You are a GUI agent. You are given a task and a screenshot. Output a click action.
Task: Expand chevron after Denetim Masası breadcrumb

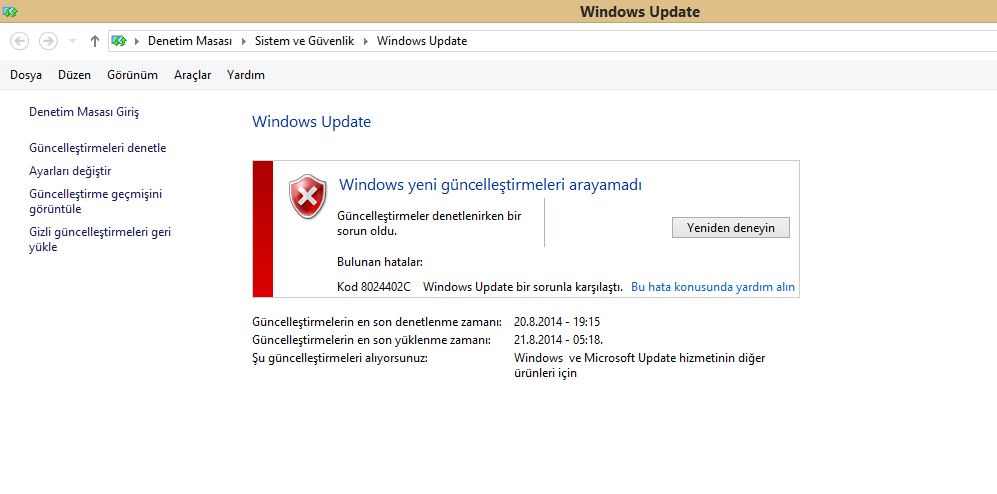click(x=244, y=41)
